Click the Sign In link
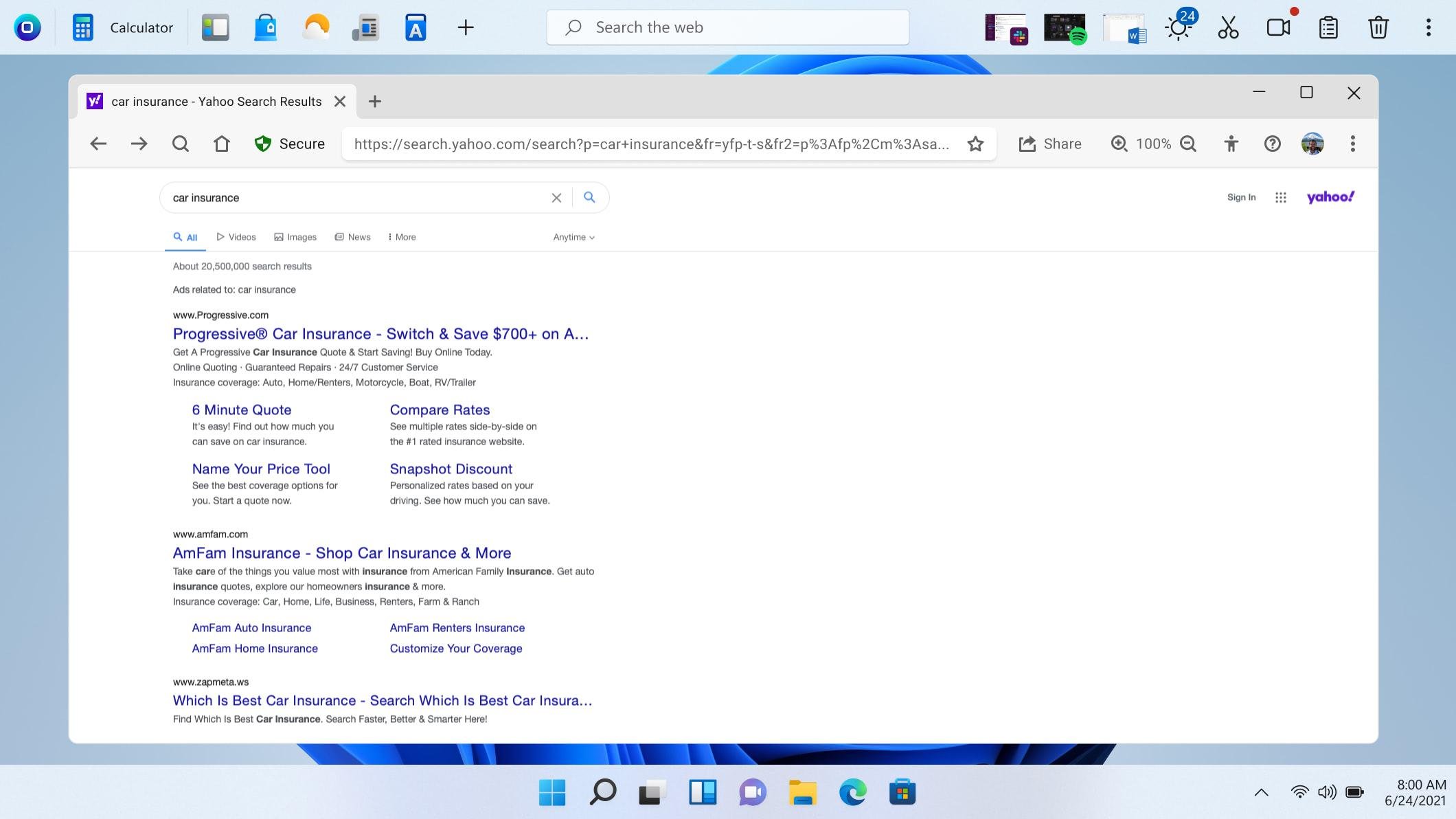 [1241, 198]
